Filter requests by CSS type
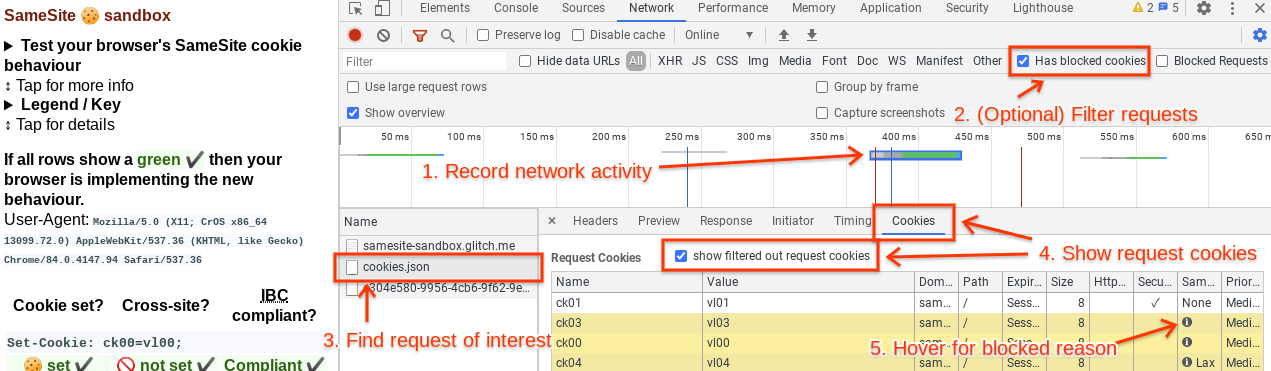This screenshot has width=1271, height=371. (727, 61)
